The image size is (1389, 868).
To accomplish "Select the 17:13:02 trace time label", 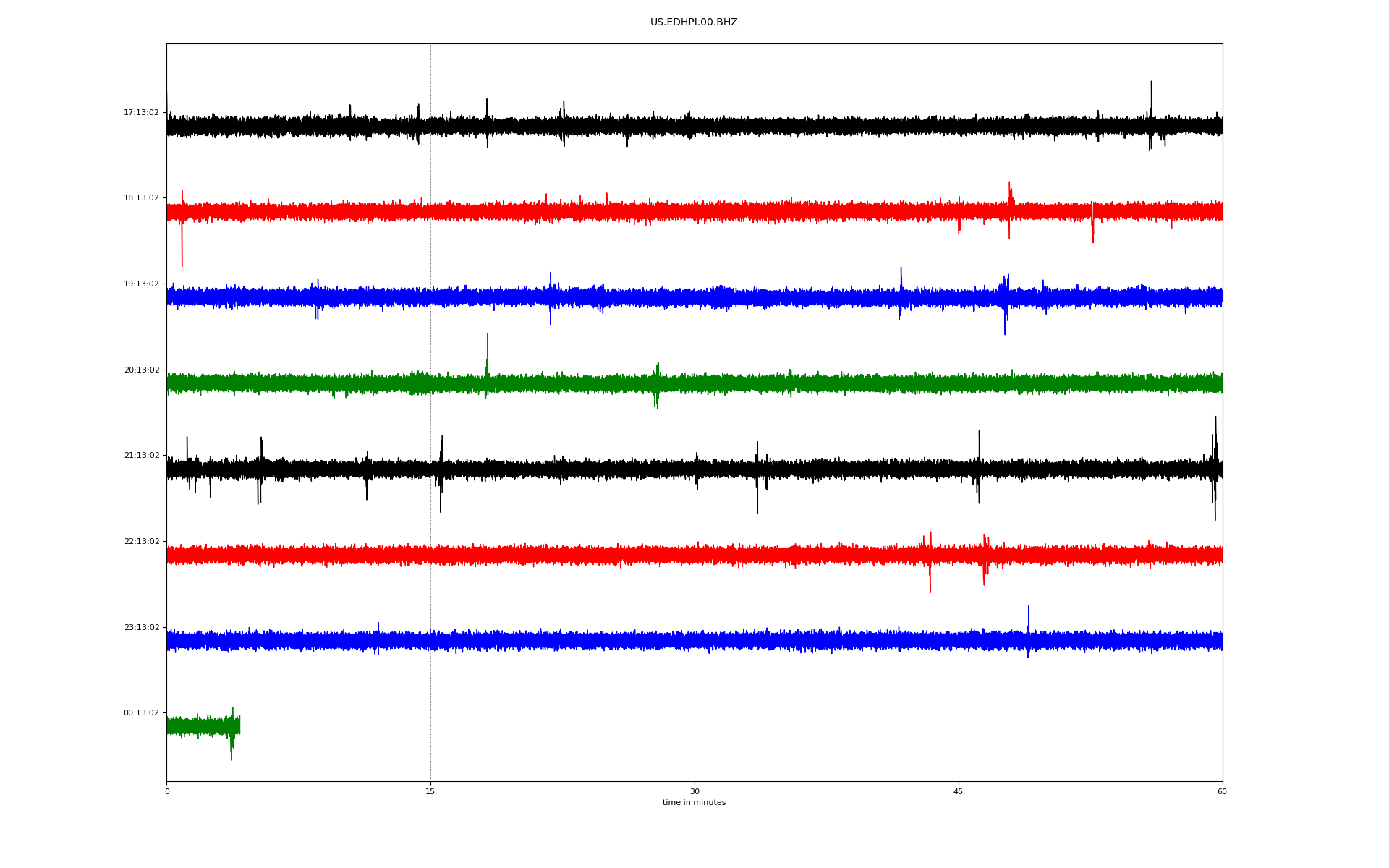I will point(141,112).
